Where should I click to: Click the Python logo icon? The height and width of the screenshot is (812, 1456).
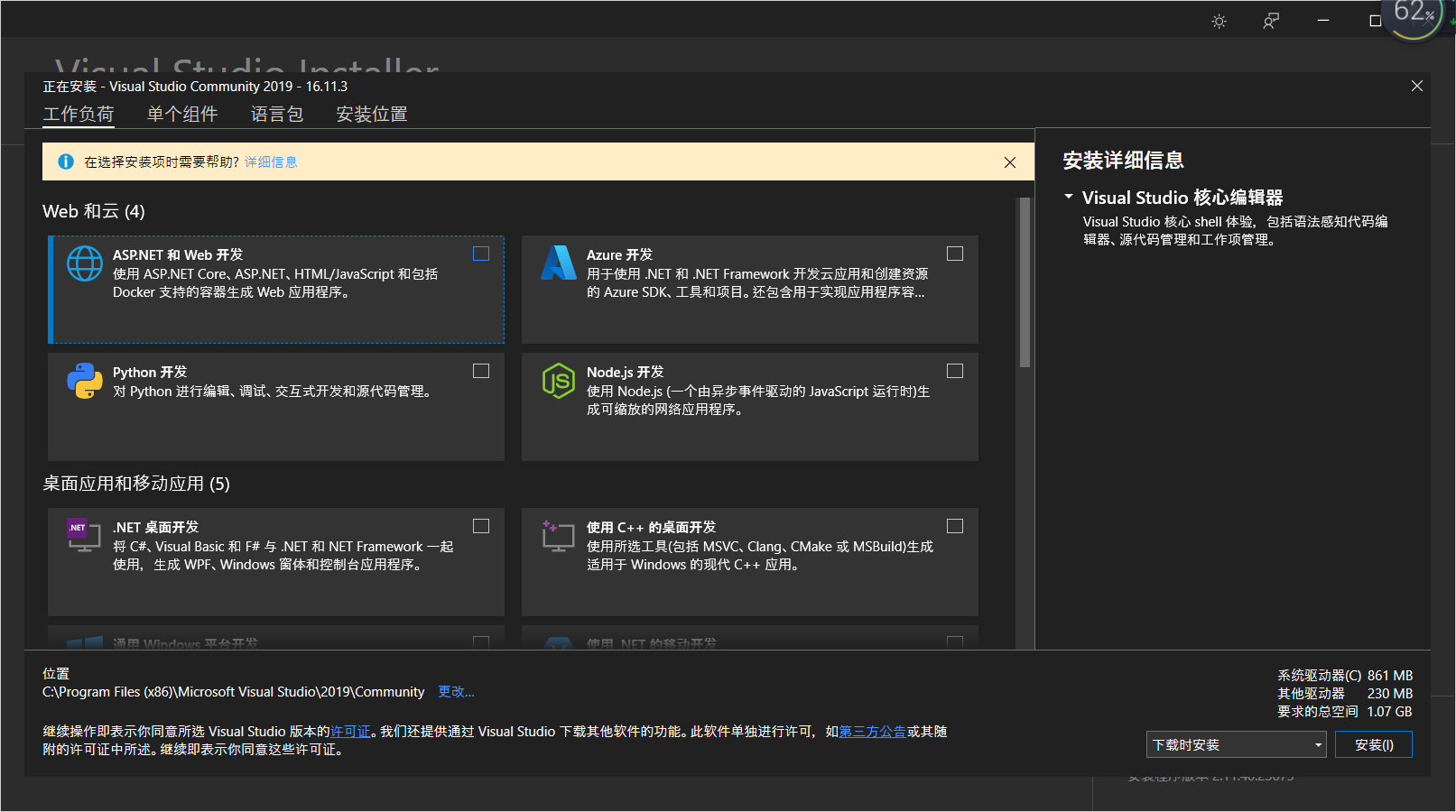(x=85, y=381)
